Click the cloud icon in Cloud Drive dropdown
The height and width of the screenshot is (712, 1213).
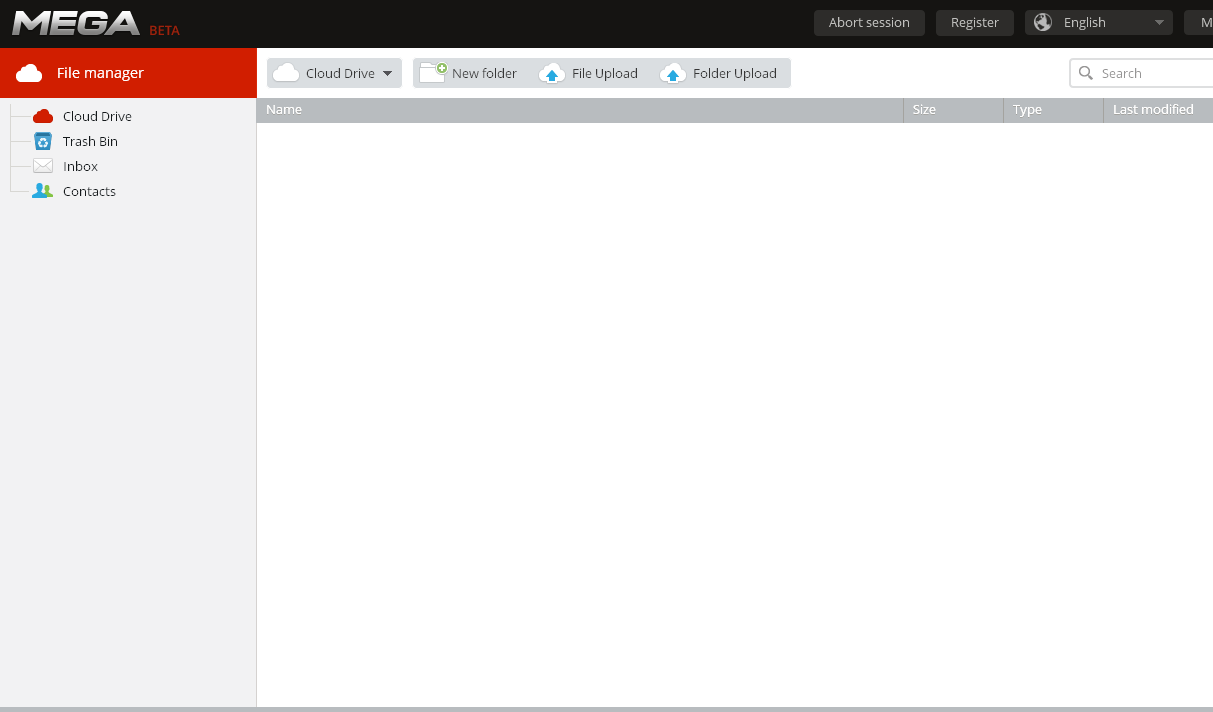(286, 73)
